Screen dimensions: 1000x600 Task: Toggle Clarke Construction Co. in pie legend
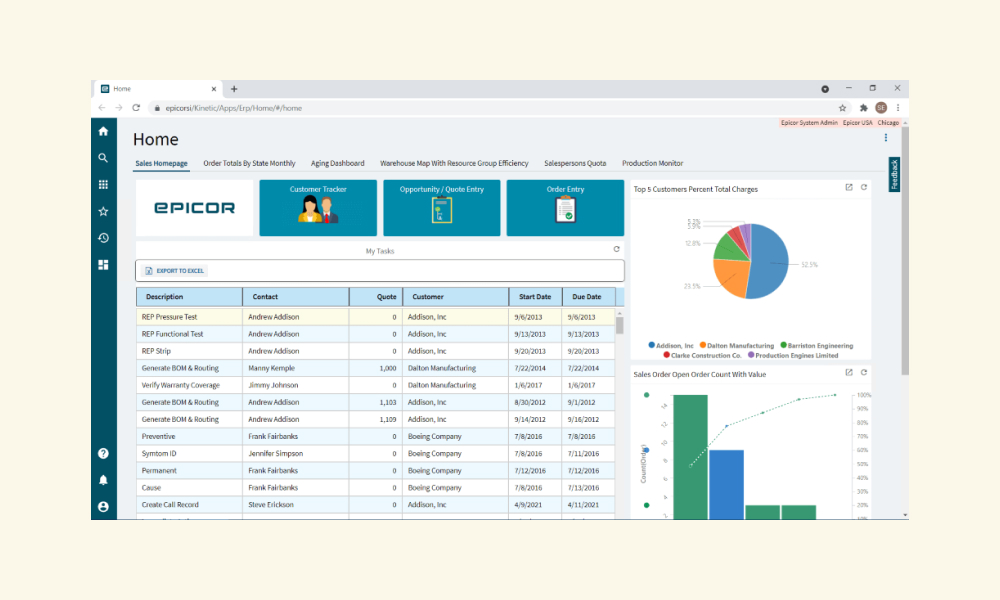pyautogui.click(x=702, y=355)
